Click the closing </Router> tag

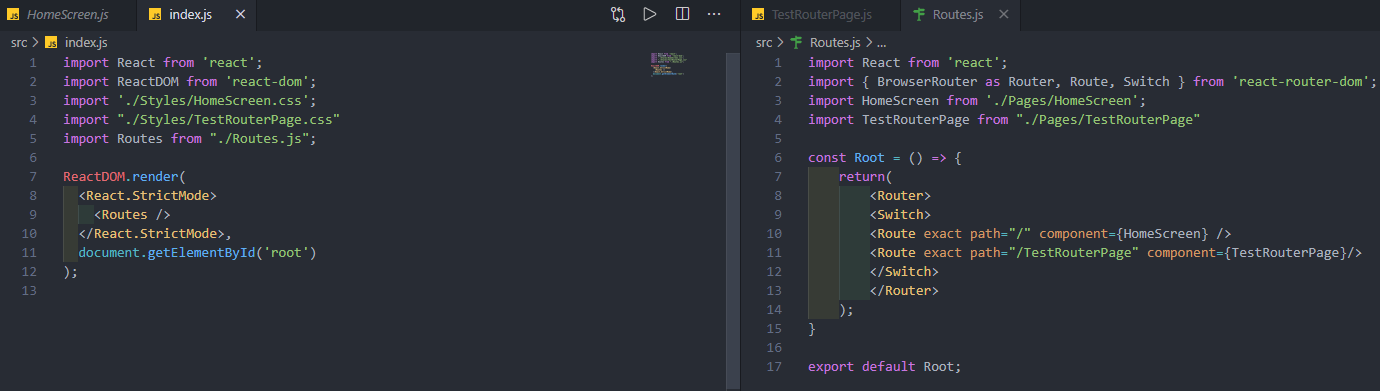(905, 290)
